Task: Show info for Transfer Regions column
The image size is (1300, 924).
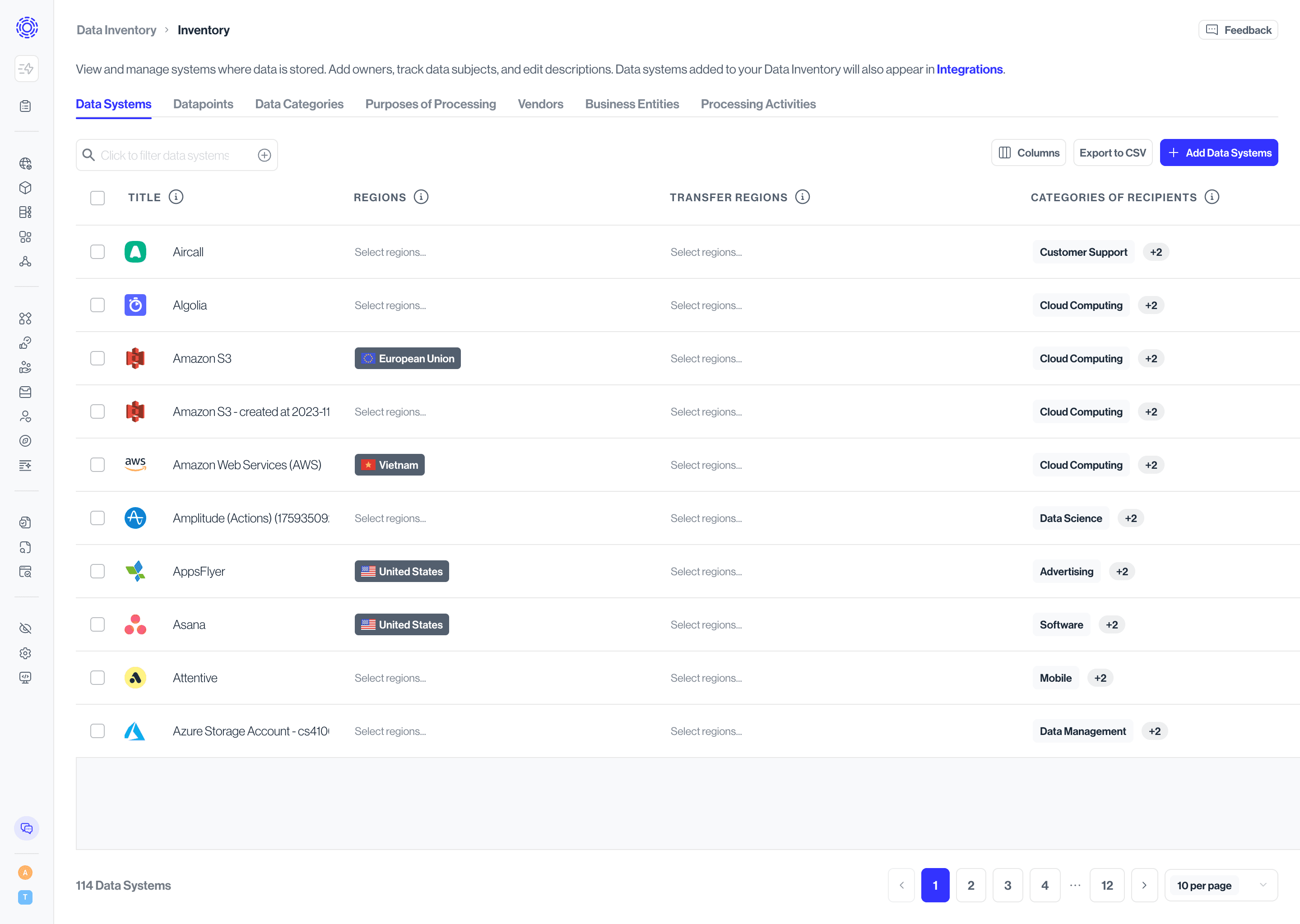Action: pos(803,197)
